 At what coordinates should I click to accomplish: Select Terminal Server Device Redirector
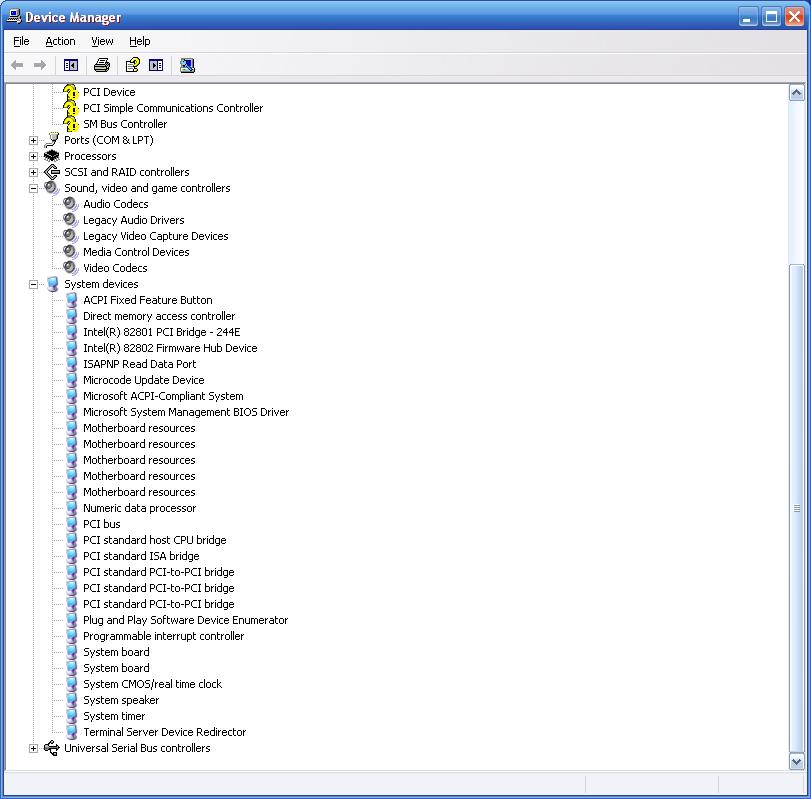tap(164, 732)
